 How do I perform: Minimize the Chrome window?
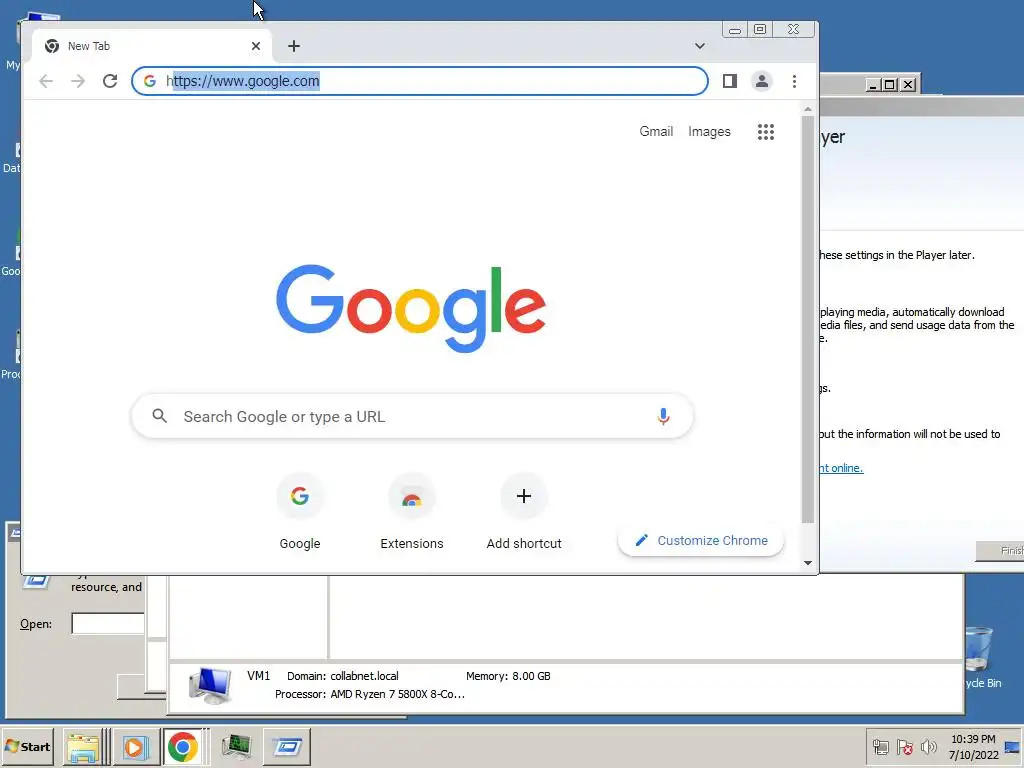(x=735, y=29)
